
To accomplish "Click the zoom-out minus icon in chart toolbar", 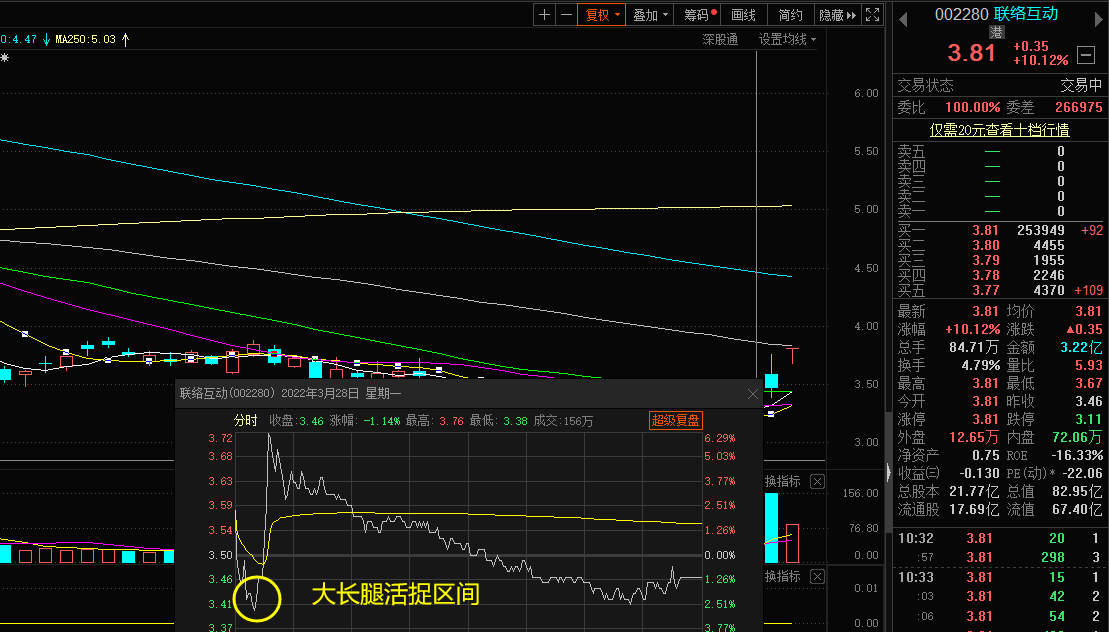I will [x=567, y=15].
